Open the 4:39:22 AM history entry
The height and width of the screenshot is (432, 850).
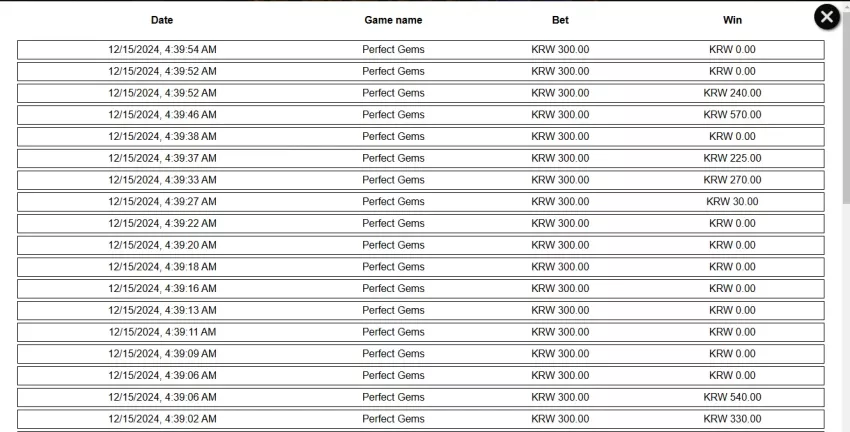pyautogui.click(x=421, y=223)
